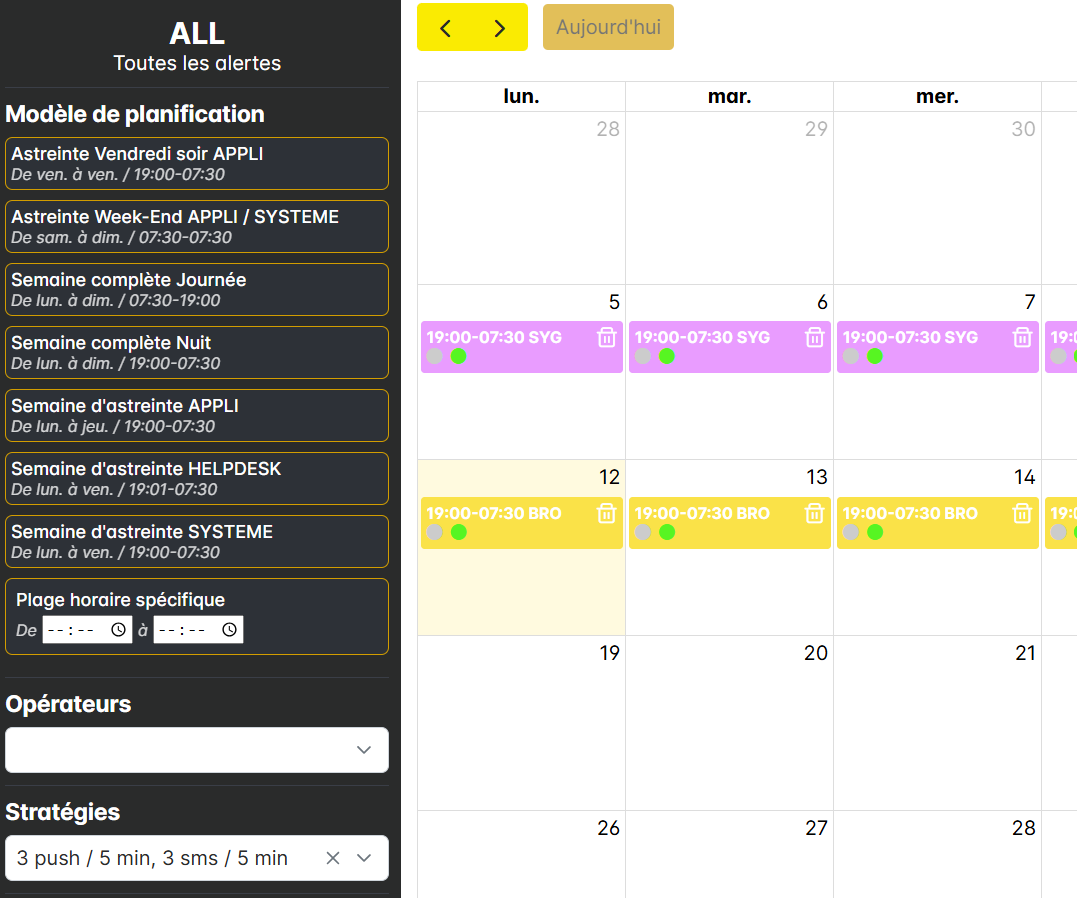Pick the Semaine d'astreinte HELPDESK template
The image size is (1077, 898).
pos(197,478)
